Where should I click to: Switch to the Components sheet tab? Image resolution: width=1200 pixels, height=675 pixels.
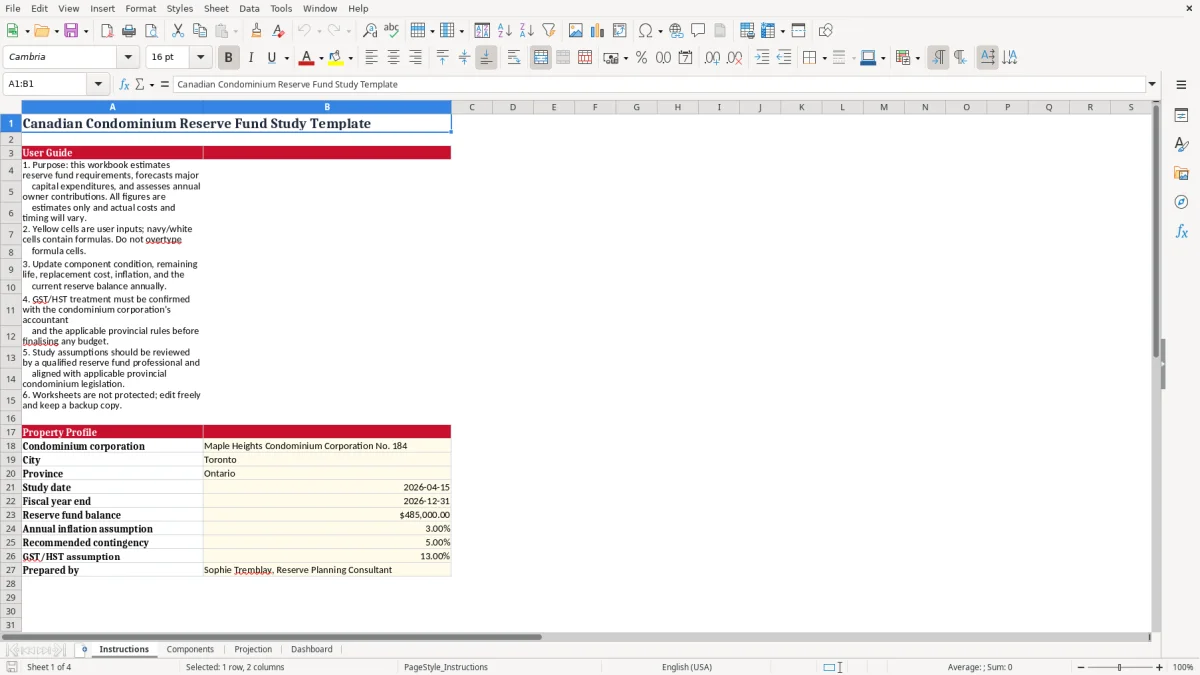[x=190, y=649]
